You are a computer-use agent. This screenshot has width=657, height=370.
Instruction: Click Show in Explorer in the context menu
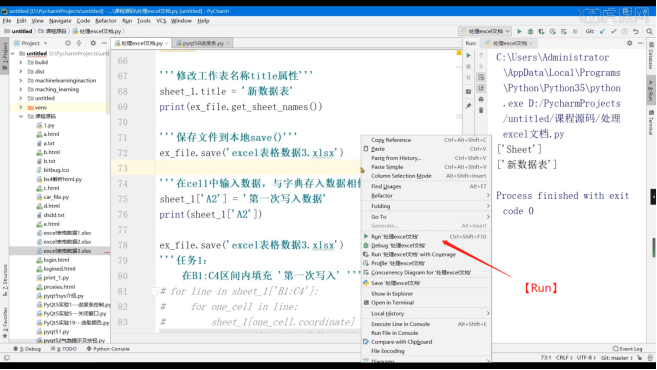(x=427, y=294)
